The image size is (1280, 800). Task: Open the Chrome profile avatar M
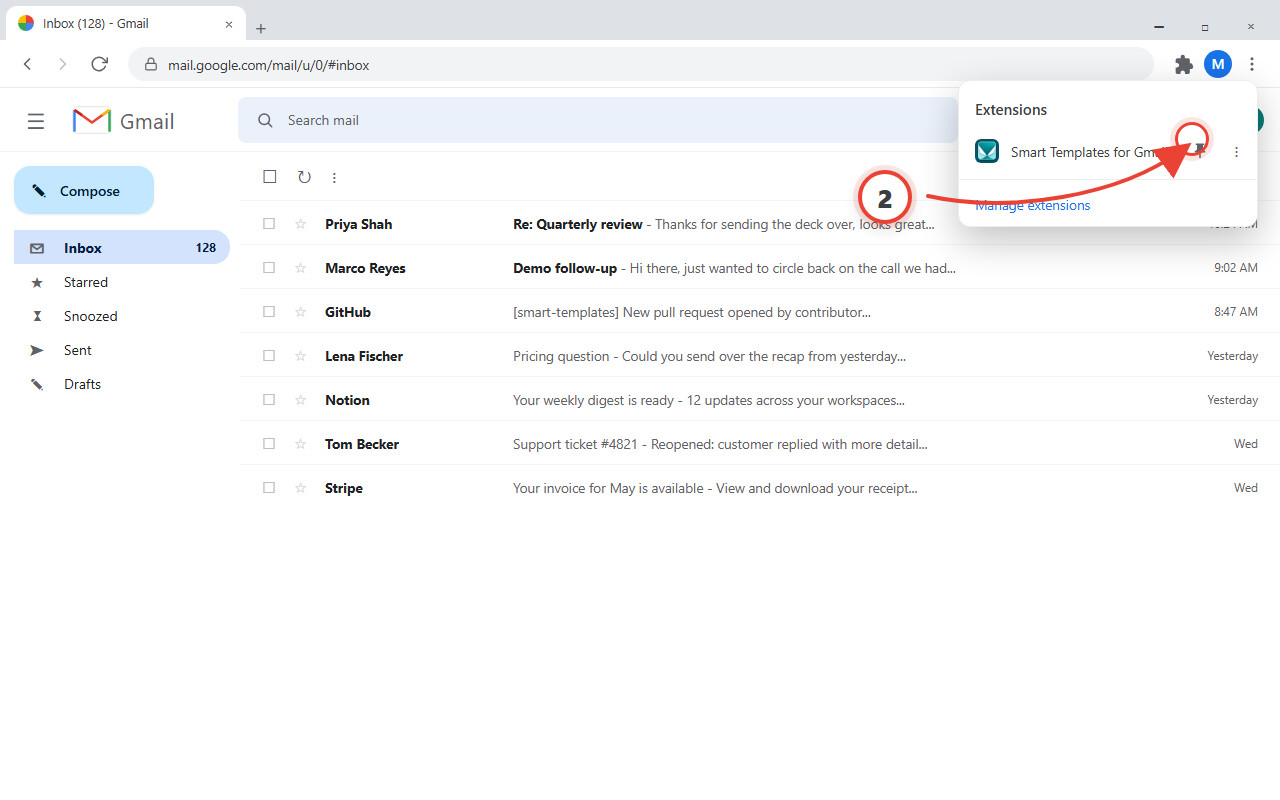click(1218, 65)
